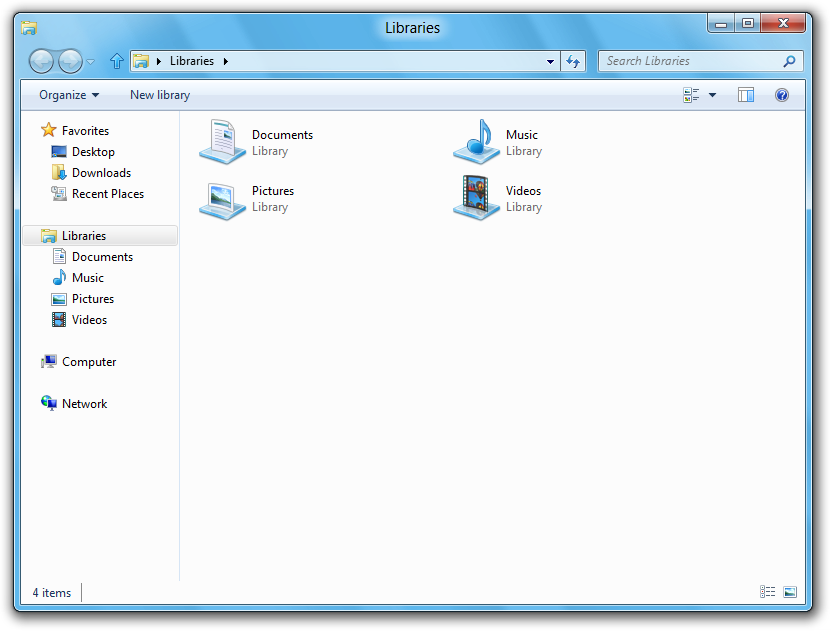Click the Search Libraries input field
Viewport: 832px width, 632px height.
pos(690,61)
